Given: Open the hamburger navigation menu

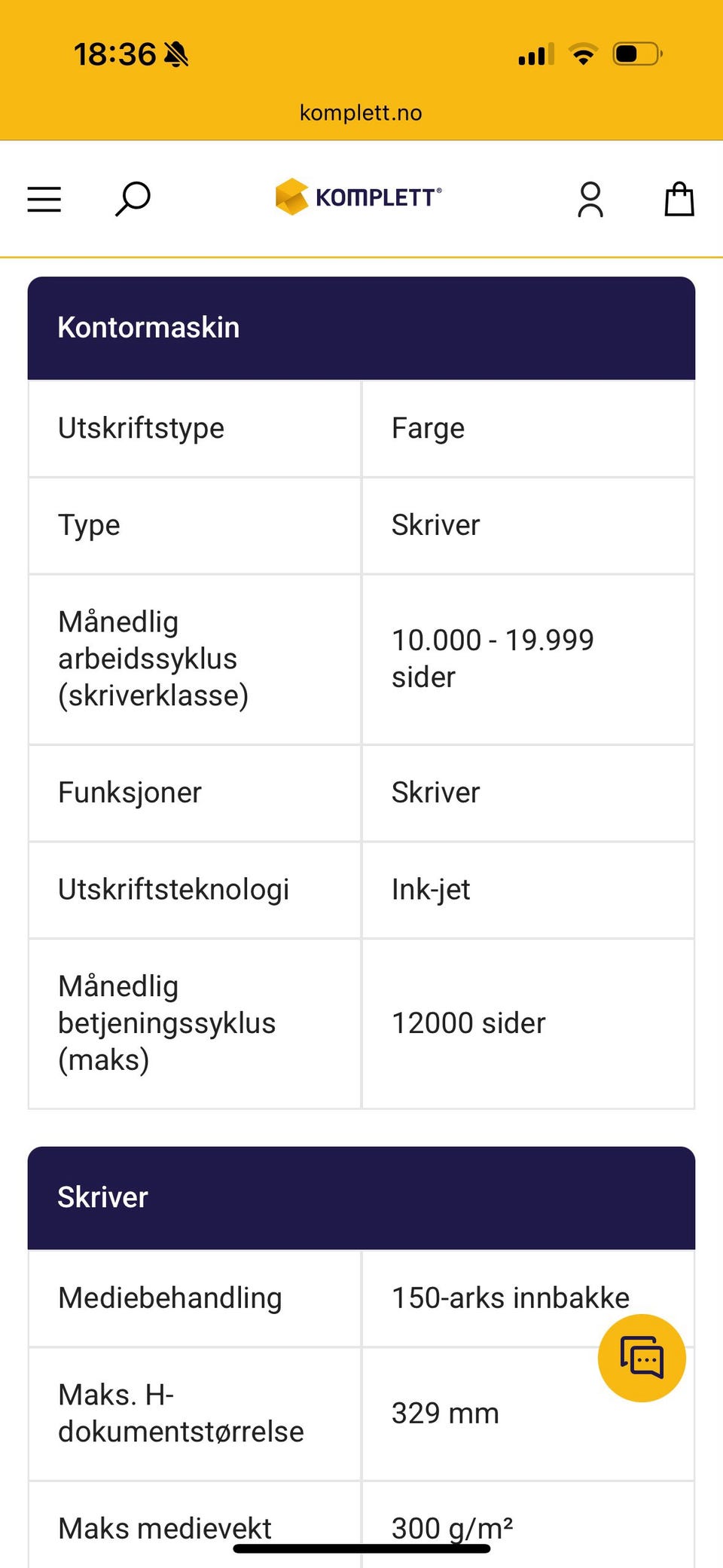Looking at the screenshot, I should [x=44, y=200].
